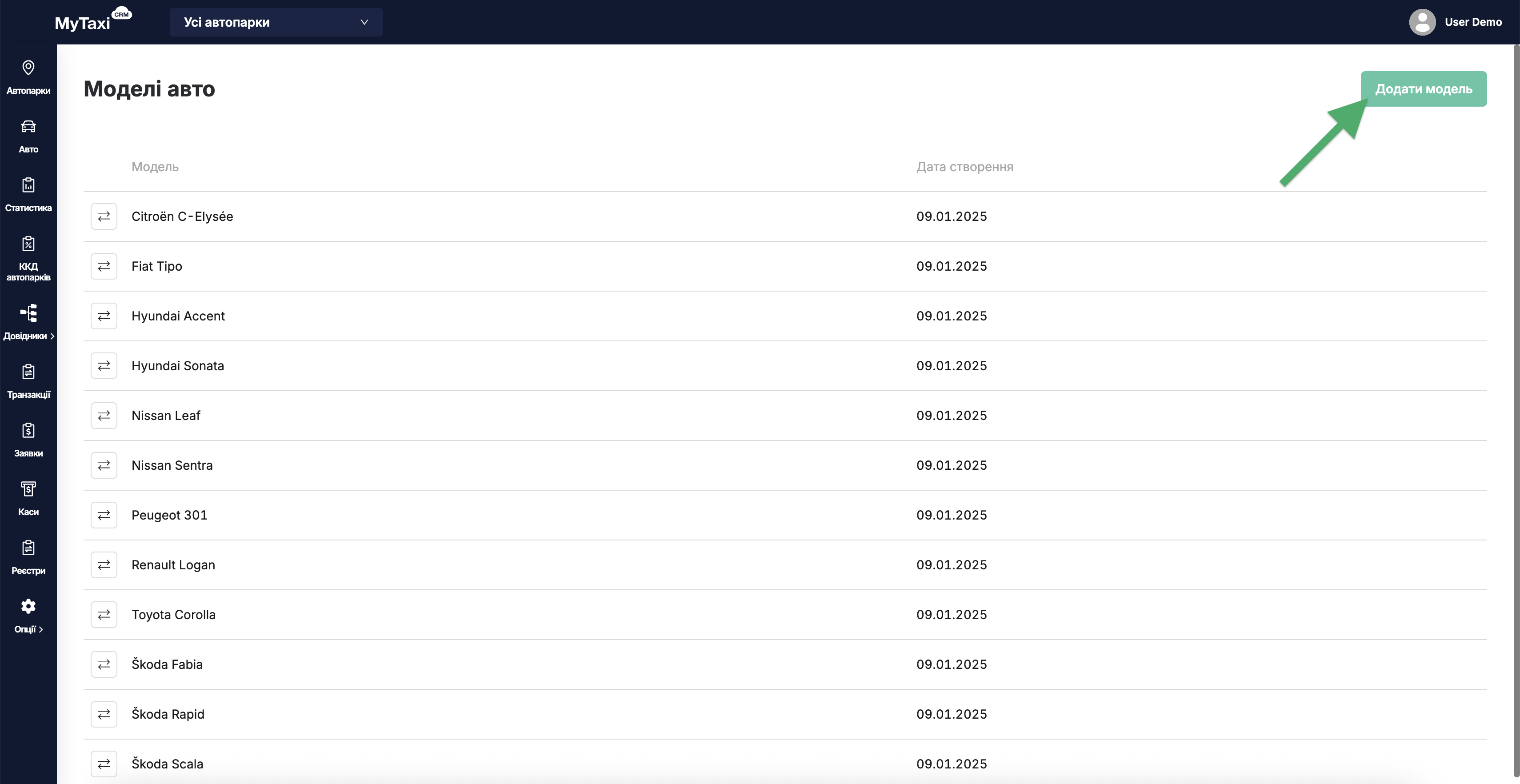Open Транзакції section in sidebar

click(28, 381)
